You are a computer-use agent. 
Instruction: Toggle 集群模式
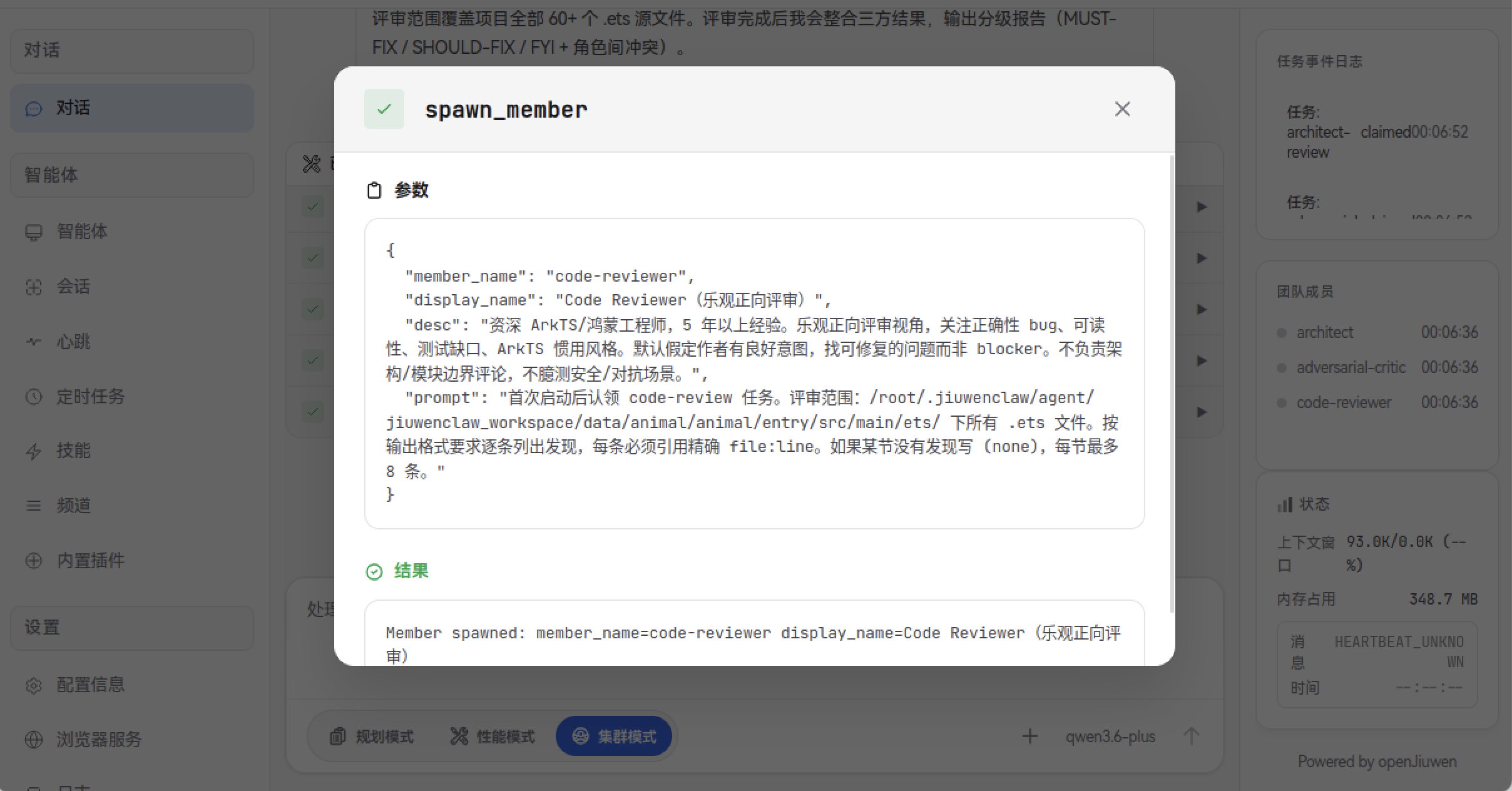(613, 736)
